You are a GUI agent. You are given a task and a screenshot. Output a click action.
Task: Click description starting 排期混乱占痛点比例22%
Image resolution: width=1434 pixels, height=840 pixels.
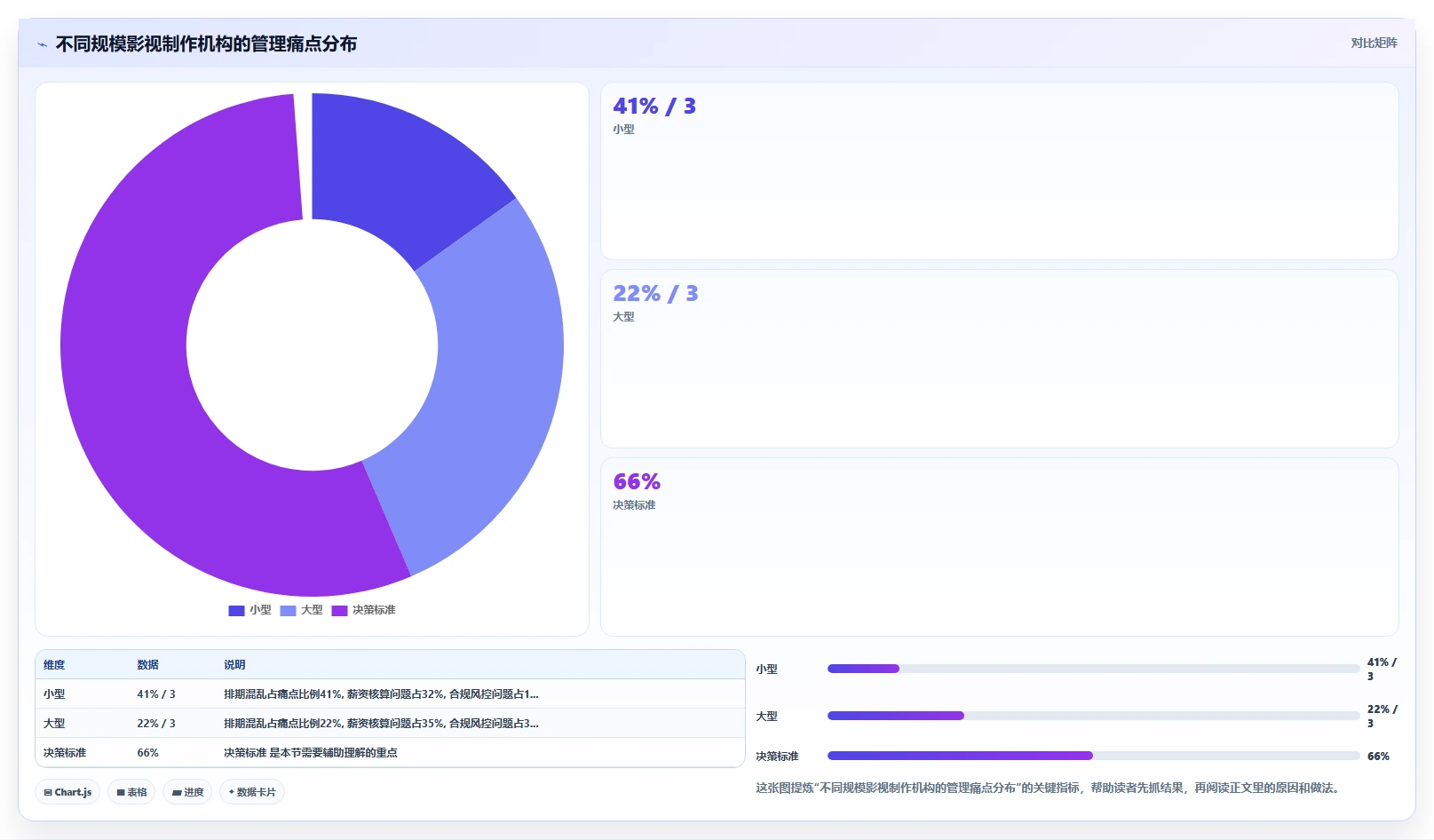(x=381, y=724)
